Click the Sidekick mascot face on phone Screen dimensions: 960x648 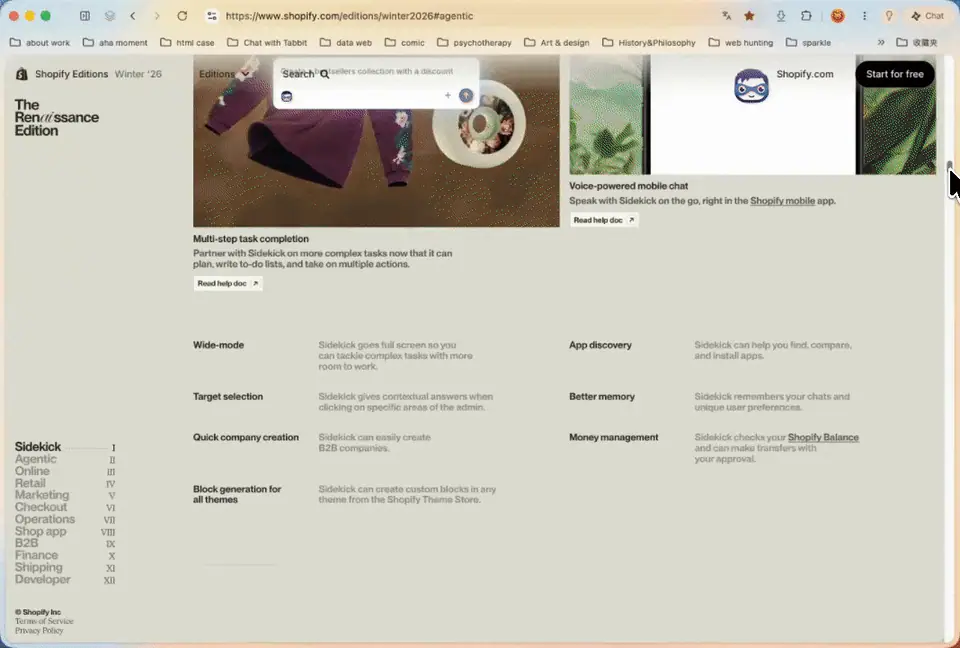coord(751,86)
